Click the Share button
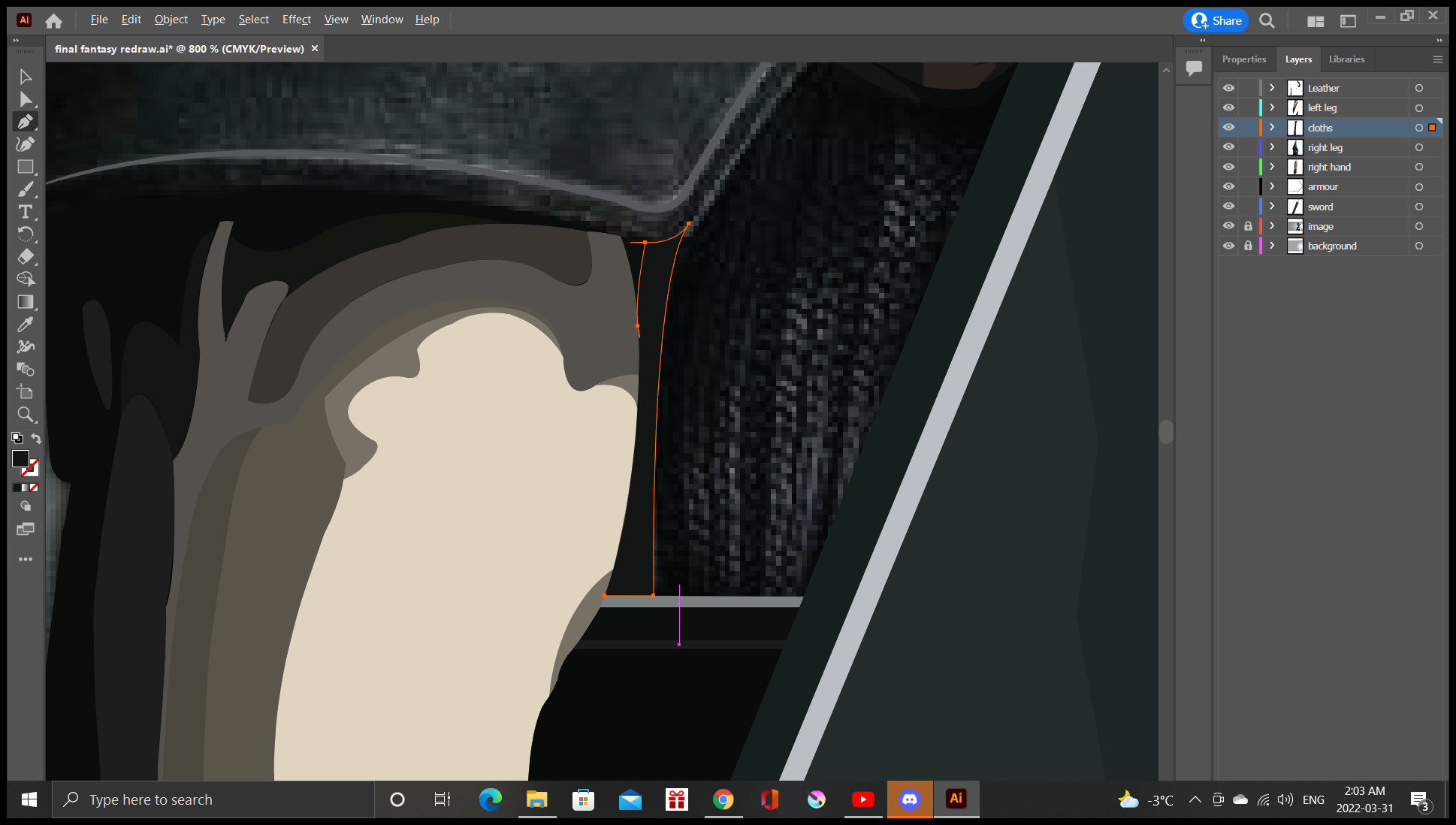Viewport: 1456px width, 825px height. point(1216,20)
